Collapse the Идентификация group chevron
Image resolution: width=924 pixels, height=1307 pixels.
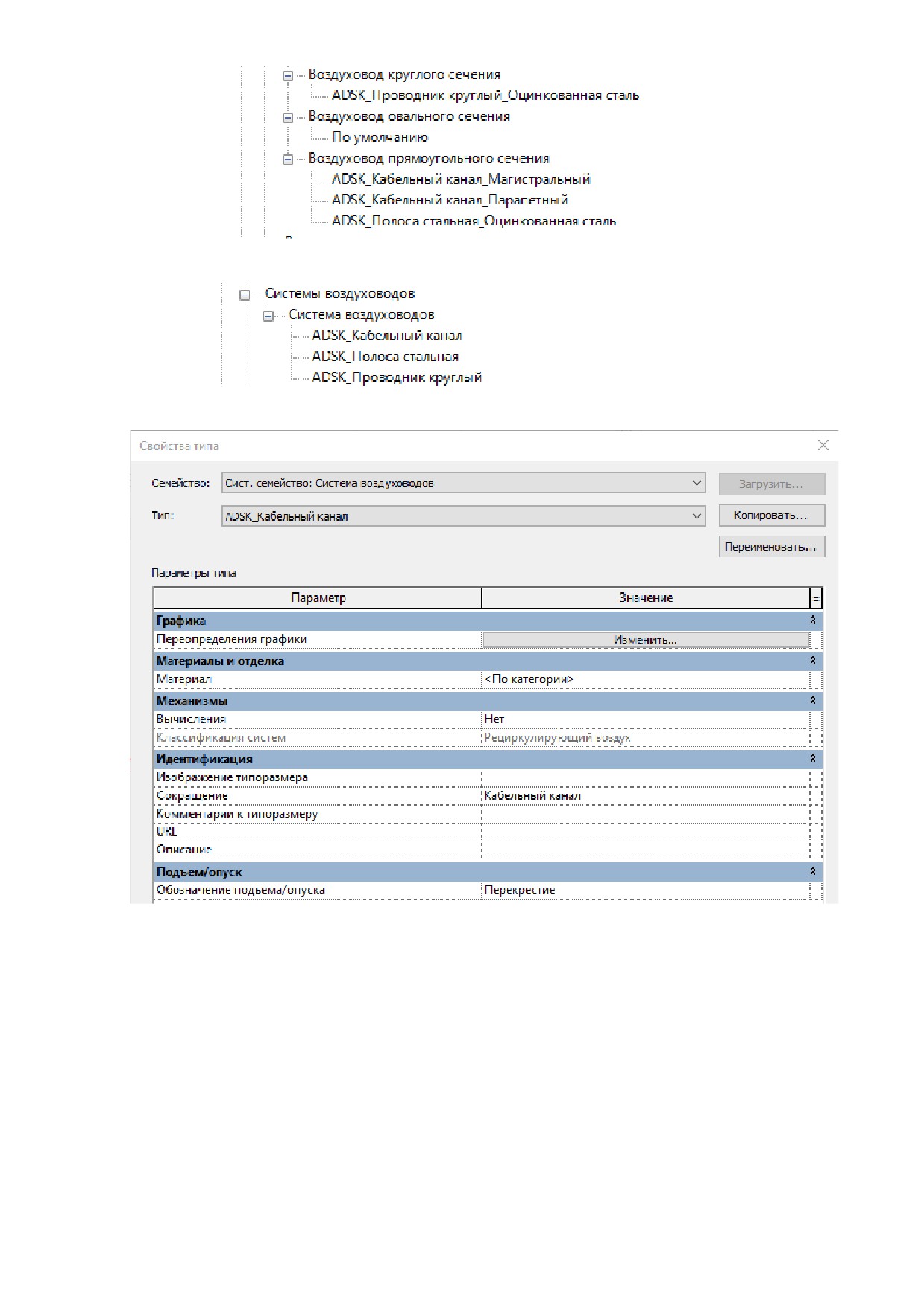coord(813,759)
